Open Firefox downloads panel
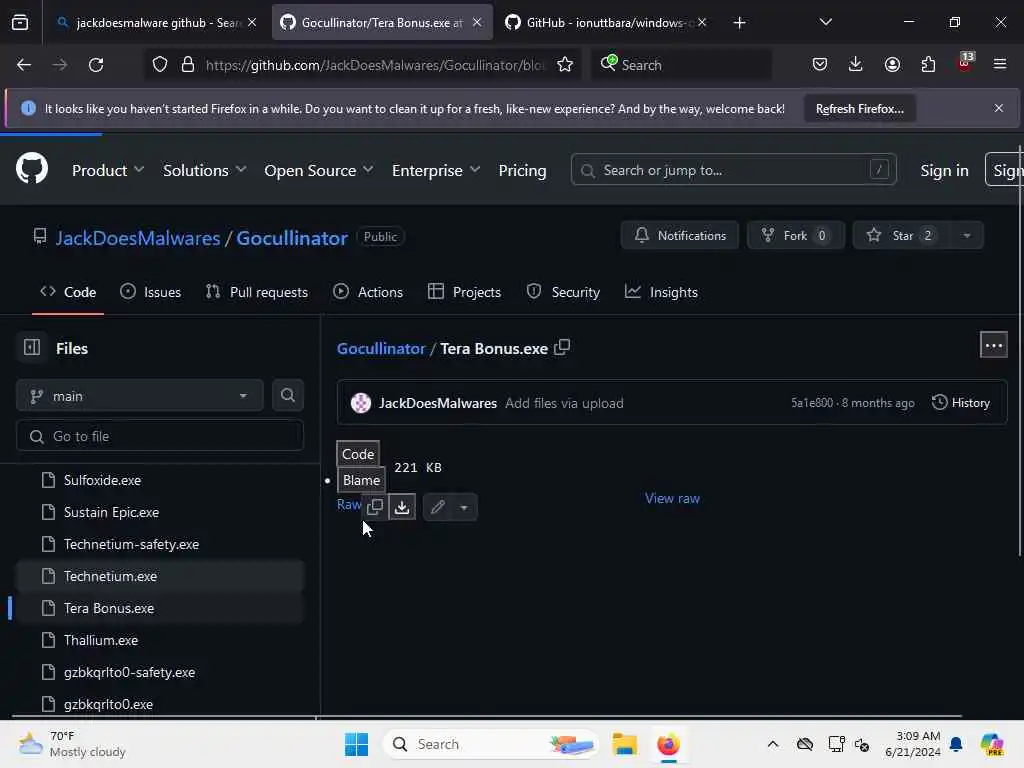Viewport: 1024px width, 768px height. 856,64
